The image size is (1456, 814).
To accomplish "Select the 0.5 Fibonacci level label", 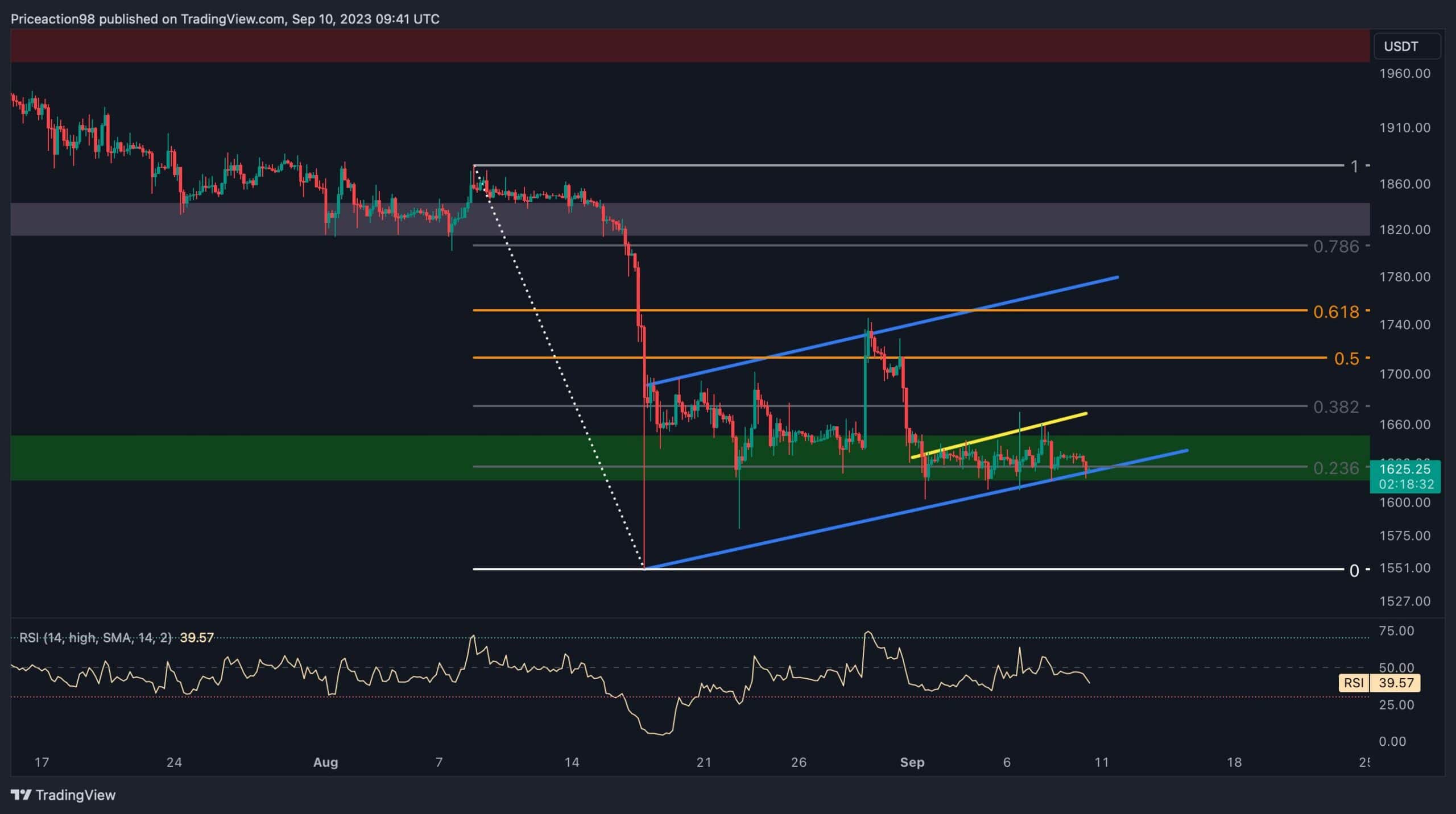I will (1346, 359).
